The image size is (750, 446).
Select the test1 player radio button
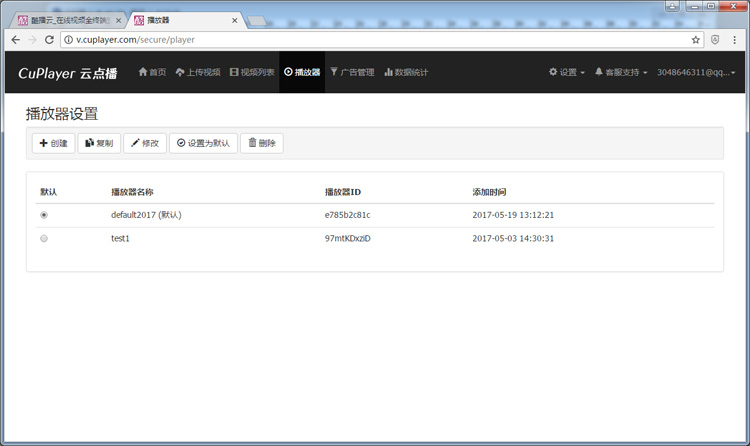click(44, 239)
